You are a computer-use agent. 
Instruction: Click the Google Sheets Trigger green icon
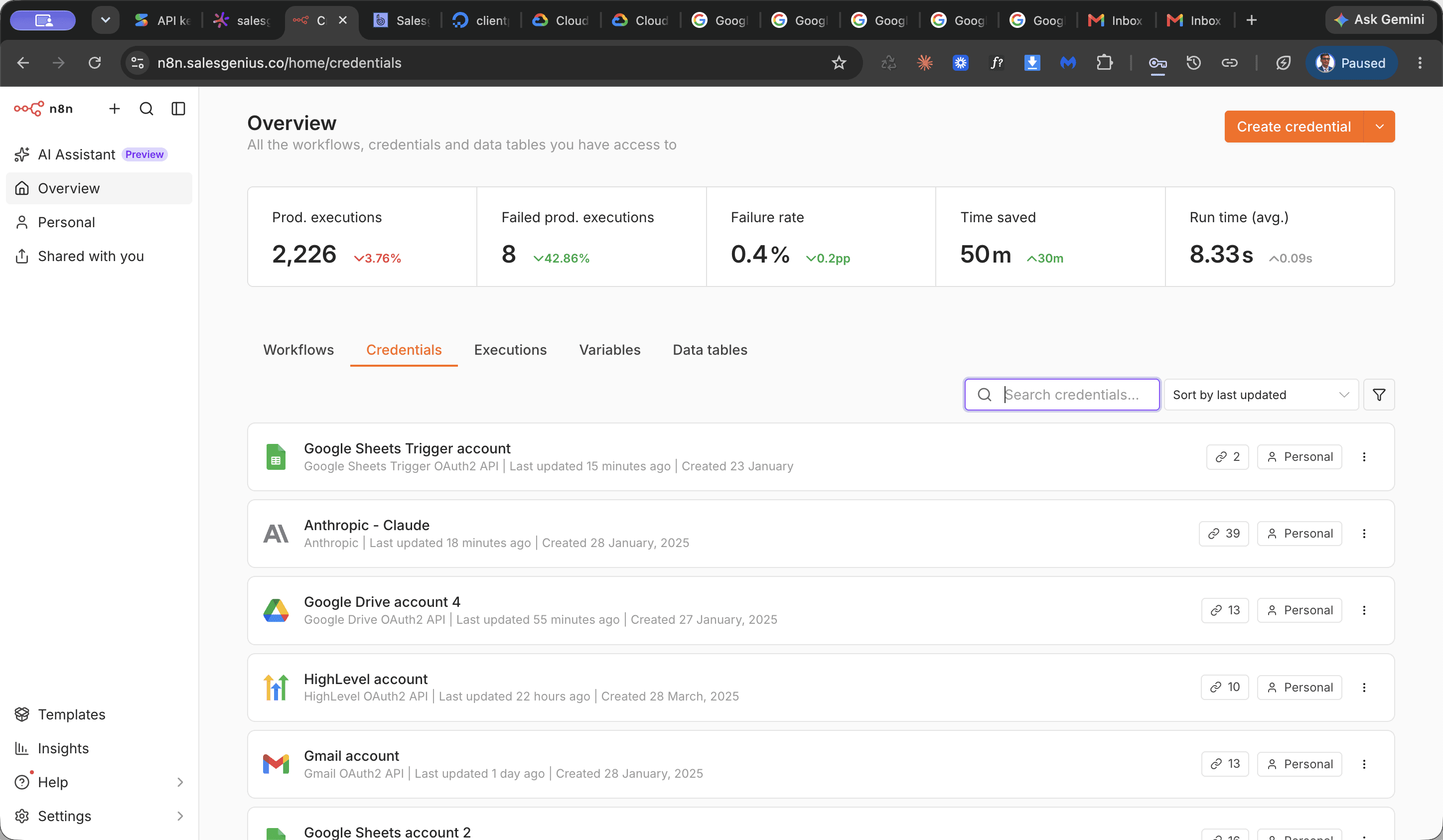point(276,457)
